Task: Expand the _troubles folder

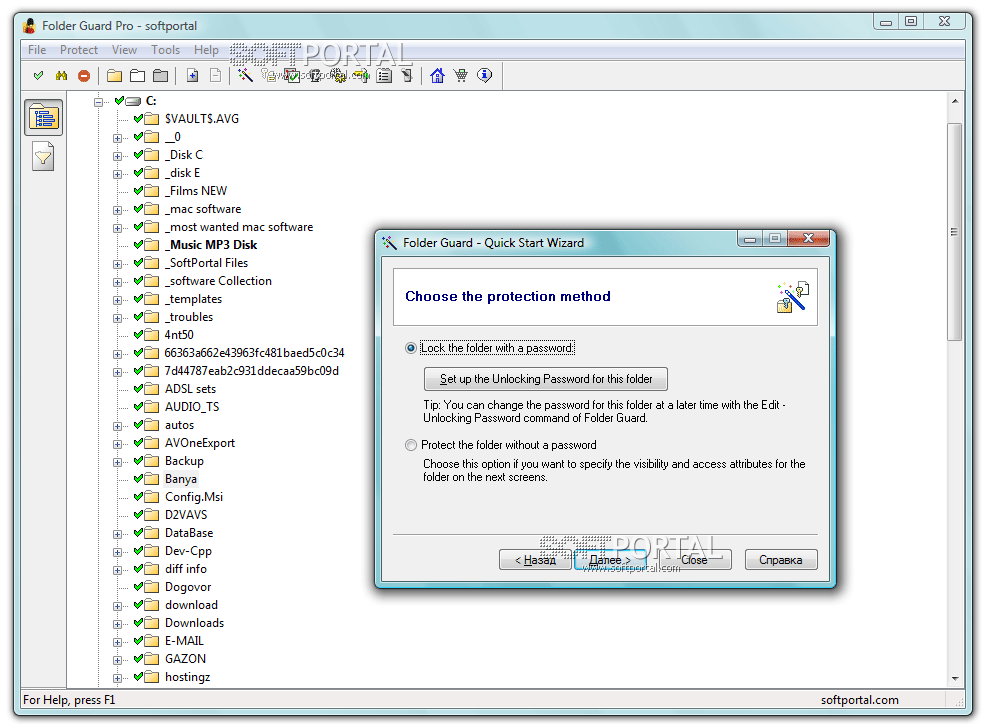Action: tap(117, 318)
